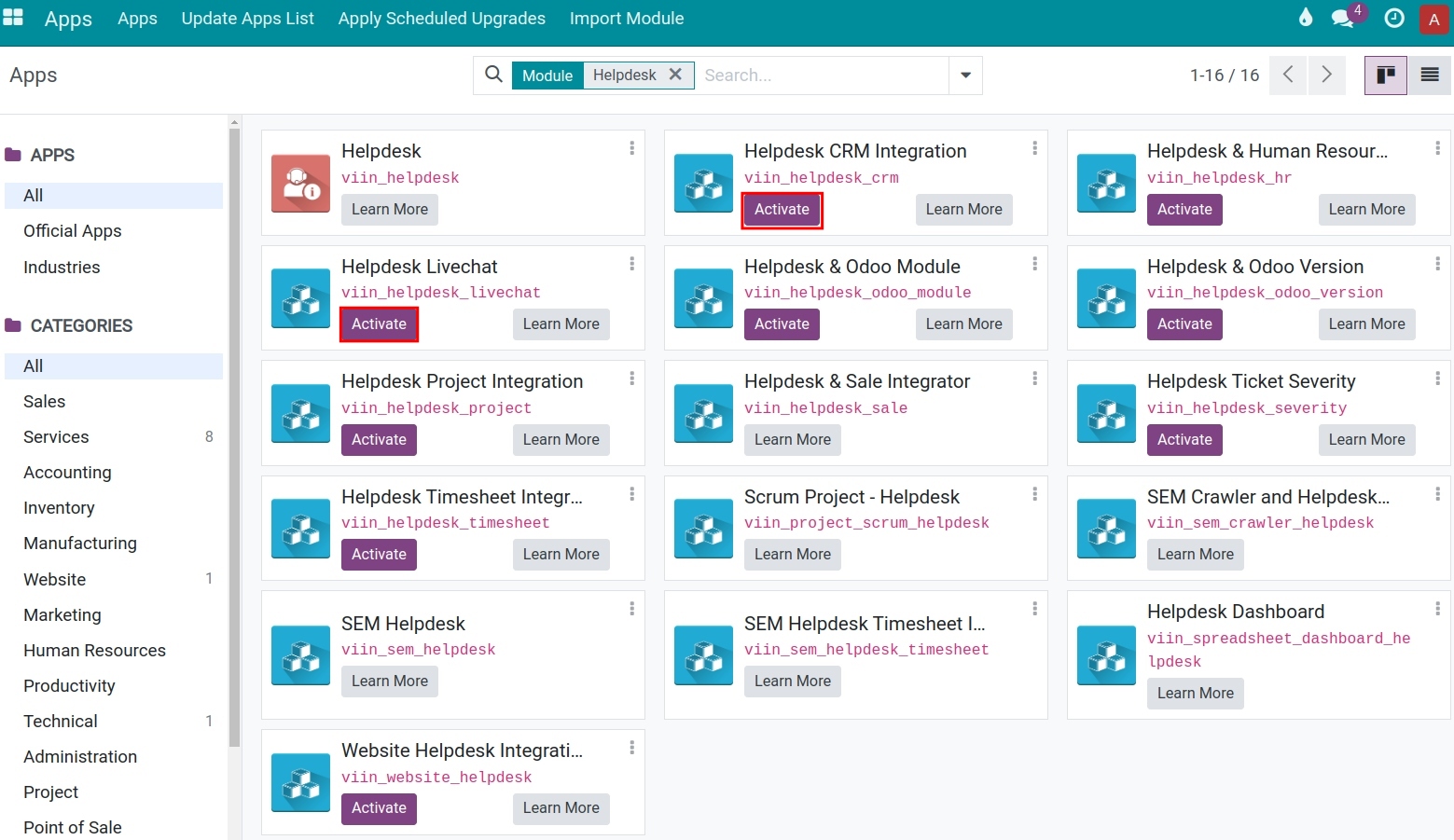This screenshot has height=840, width=1454.
Task: Open kebab menu on Website Helpdesk Integration card
Action: tap(632, 748)
